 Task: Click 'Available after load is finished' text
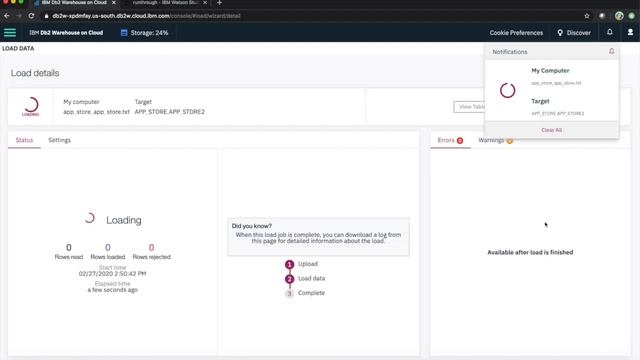coord(530,252)
